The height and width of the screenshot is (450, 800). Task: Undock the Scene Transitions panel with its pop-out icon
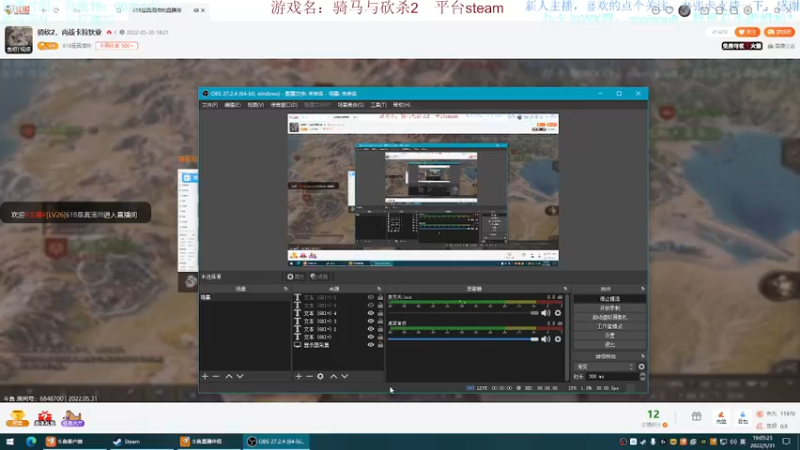[x=642, y=356]
